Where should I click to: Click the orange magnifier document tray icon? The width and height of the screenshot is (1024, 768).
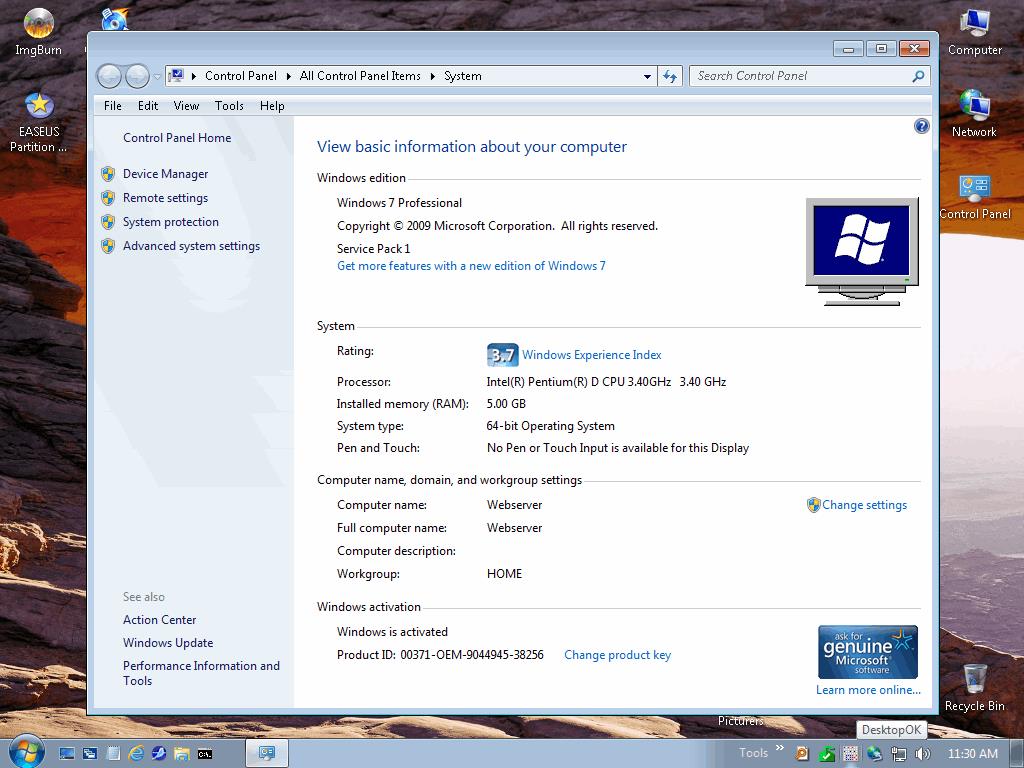pyautogui.click(x=802, y=754)
